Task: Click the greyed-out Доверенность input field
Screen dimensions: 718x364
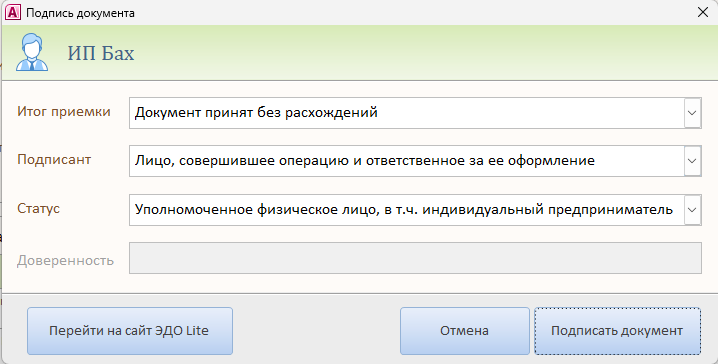Action: pos(415,258)
